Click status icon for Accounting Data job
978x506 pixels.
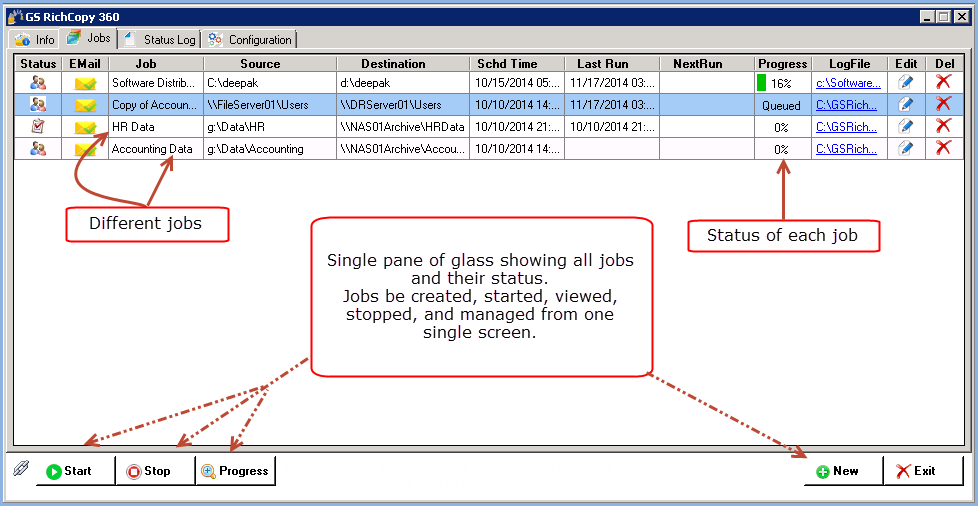pyautogui.click(x=38, y=148)
